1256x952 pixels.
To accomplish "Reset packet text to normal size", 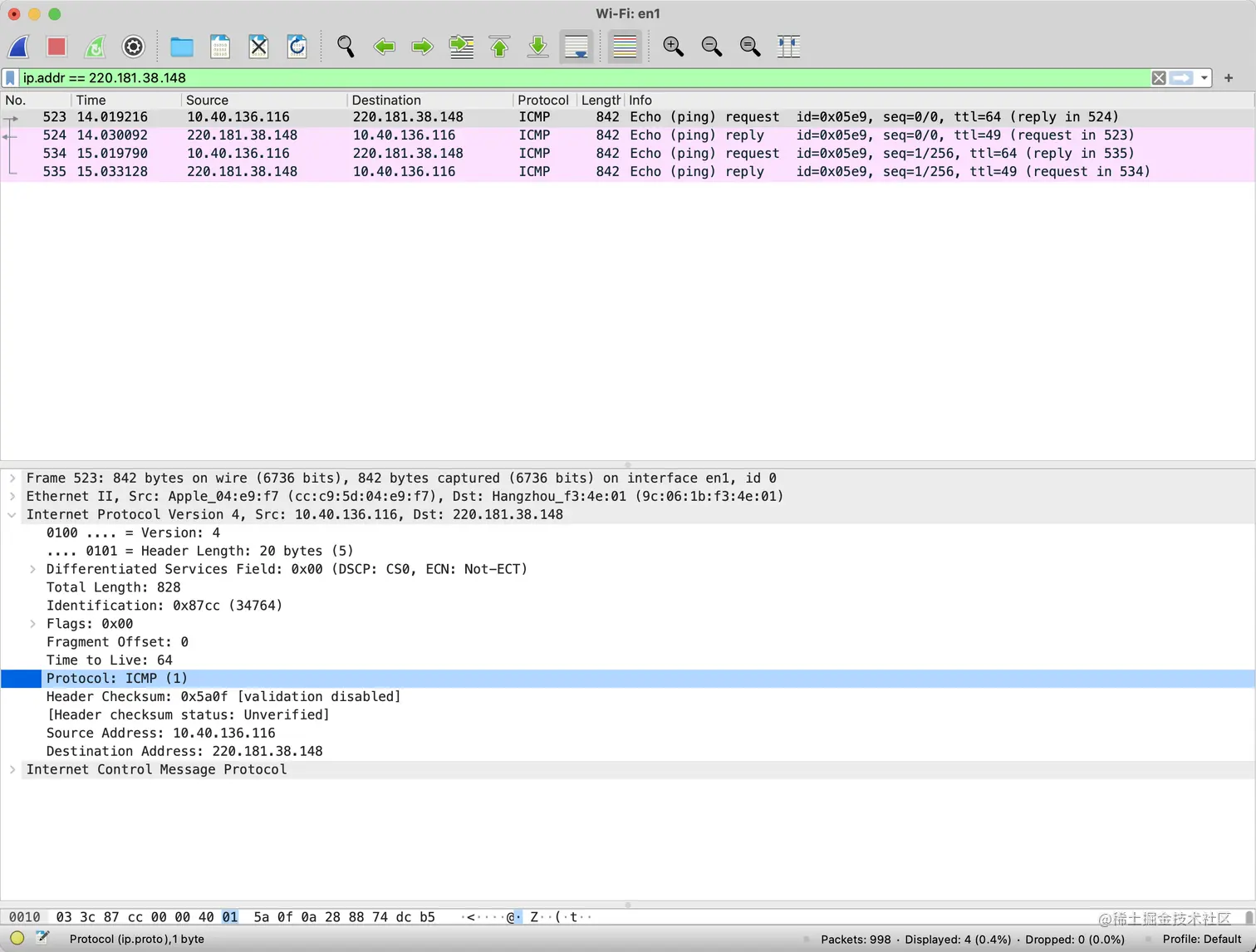I will coord(749,47).
